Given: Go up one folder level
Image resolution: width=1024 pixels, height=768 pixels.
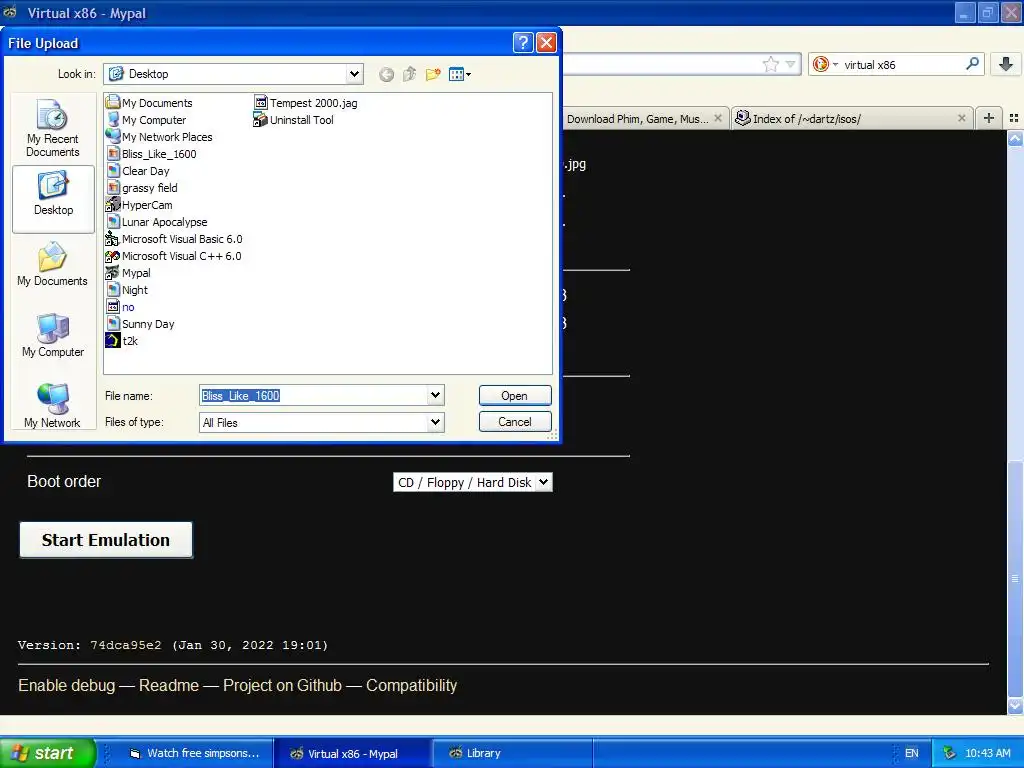Looking at the screenshot, I should 409,74.
